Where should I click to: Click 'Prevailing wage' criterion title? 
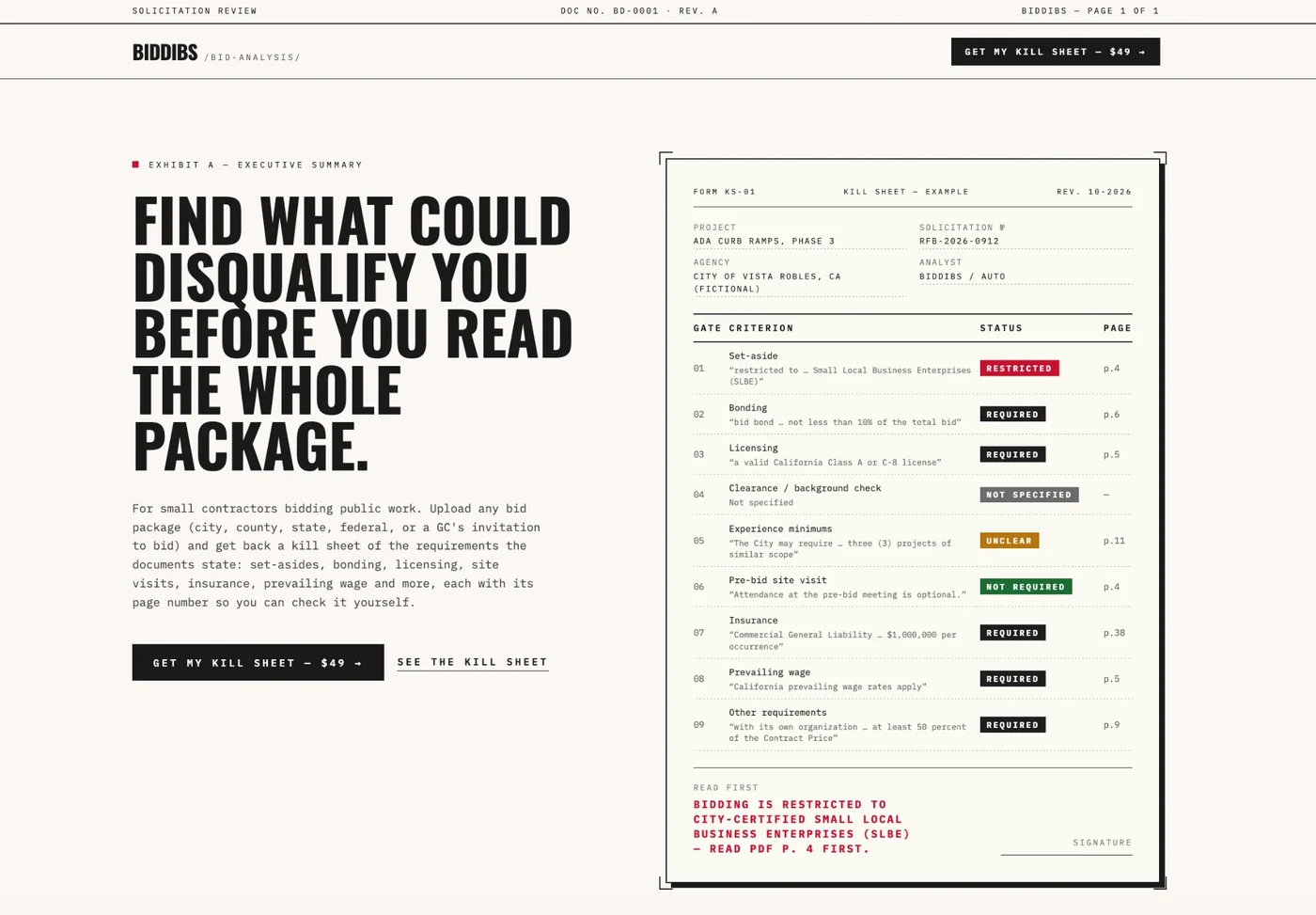[769, 672]
